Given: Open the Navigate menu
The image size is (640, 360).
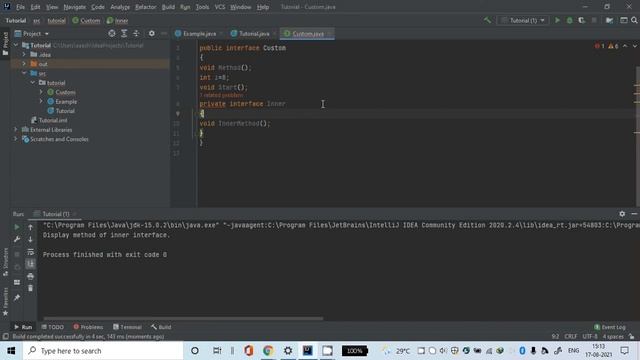Looking at the screenshot, I should [75, 7].
